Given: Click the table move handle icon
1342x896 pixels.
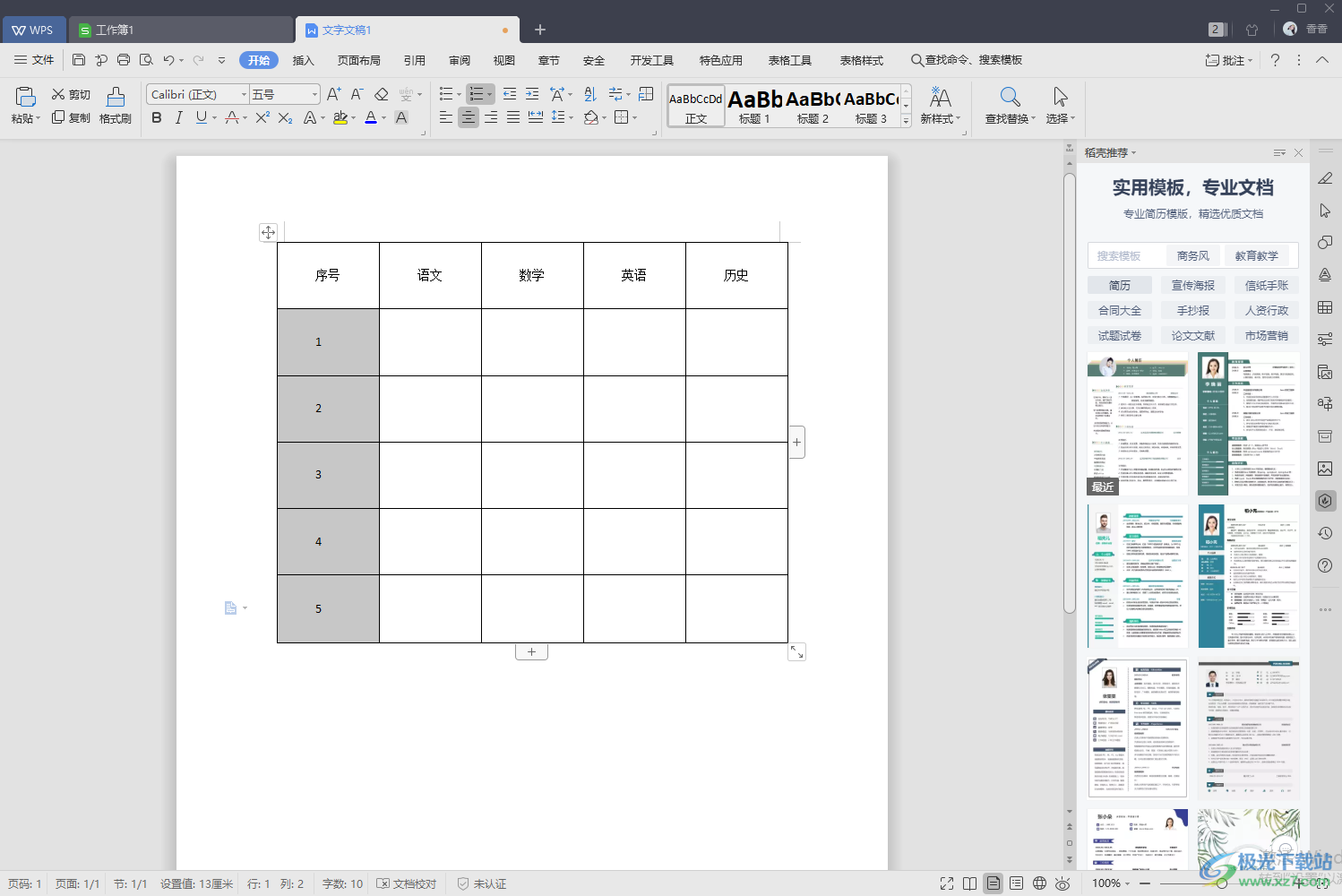Looking at the screenshot, I should (x=268, y=232).
